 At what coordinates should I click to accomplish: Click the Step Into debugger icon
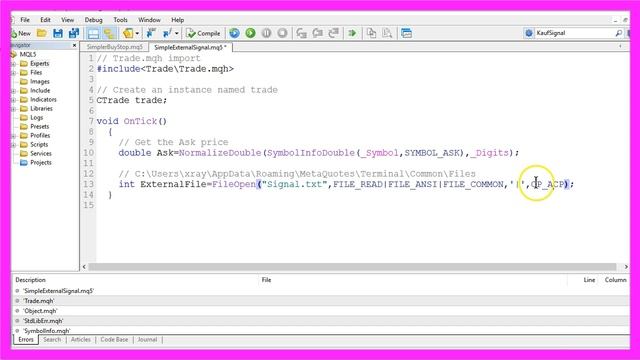302,33
